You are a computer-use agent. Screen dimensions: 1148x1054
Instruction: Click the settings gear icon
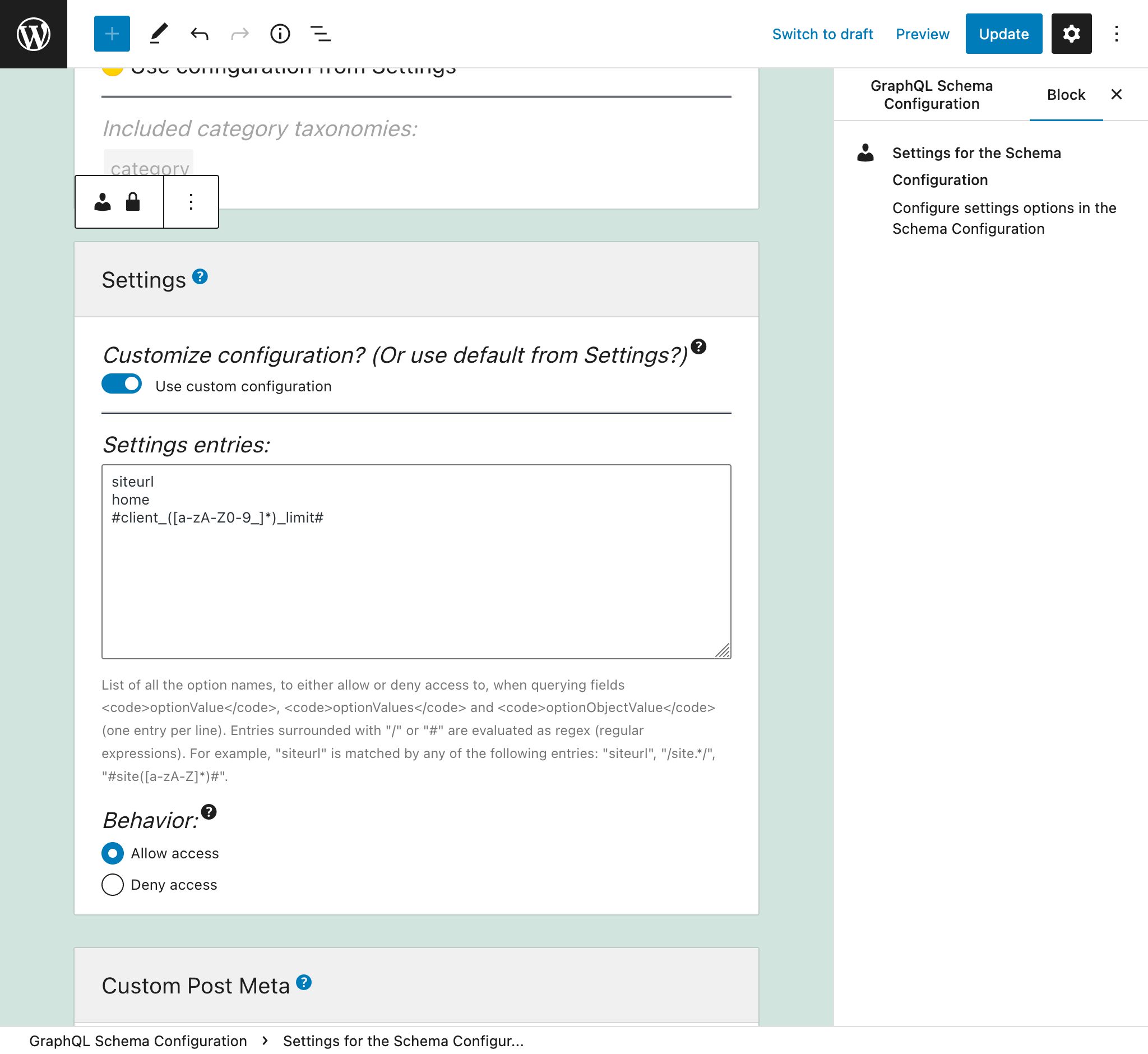click(1072, 33)
